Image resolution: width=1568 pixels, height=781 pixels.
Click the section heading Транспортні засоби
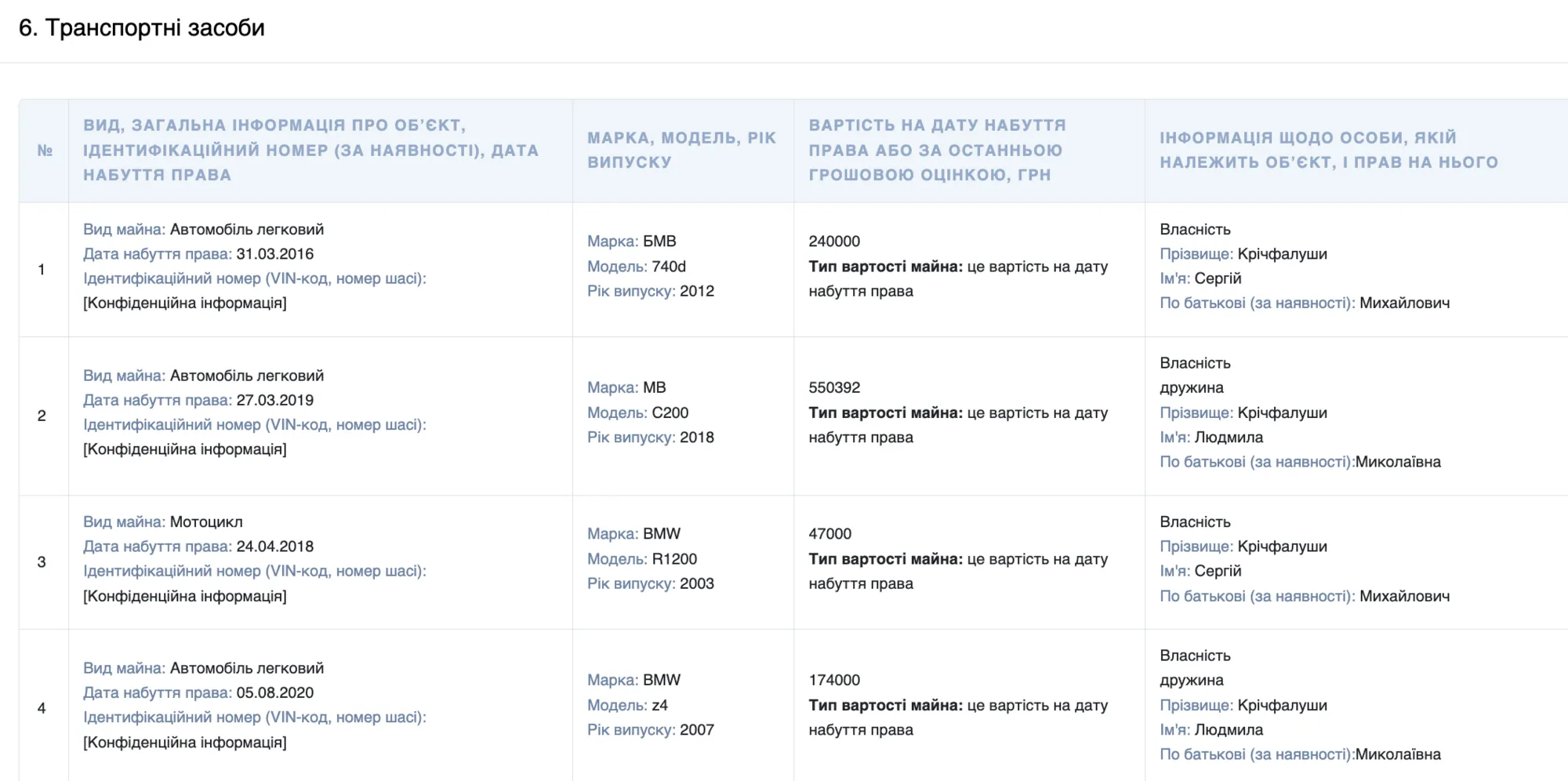click(141, 28)
